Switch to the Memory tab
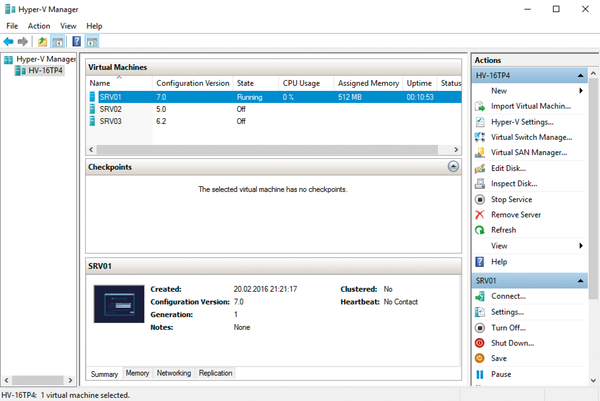 [x=137, y=373]
